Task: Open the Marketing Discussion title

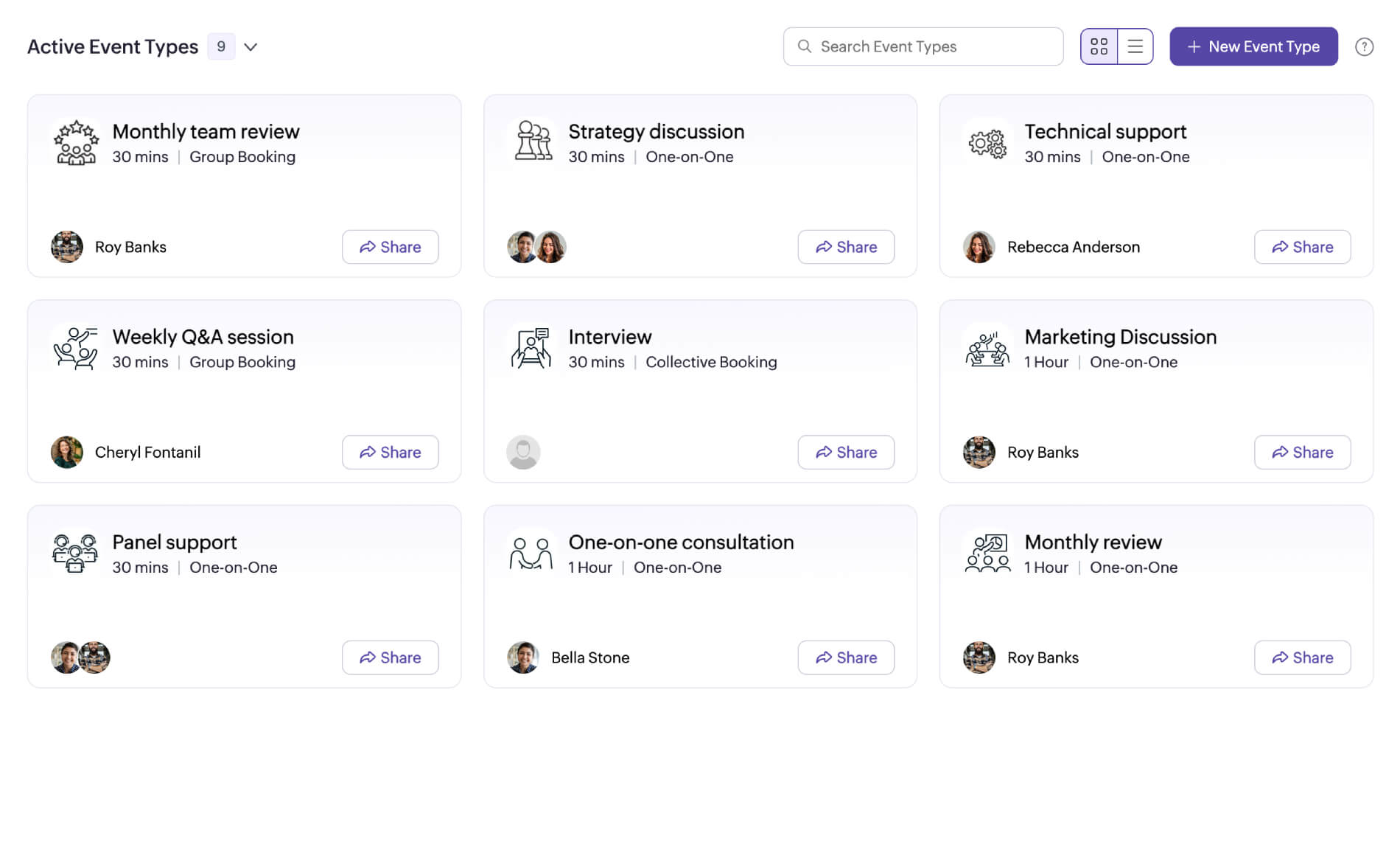Action: click(1120, 337)
